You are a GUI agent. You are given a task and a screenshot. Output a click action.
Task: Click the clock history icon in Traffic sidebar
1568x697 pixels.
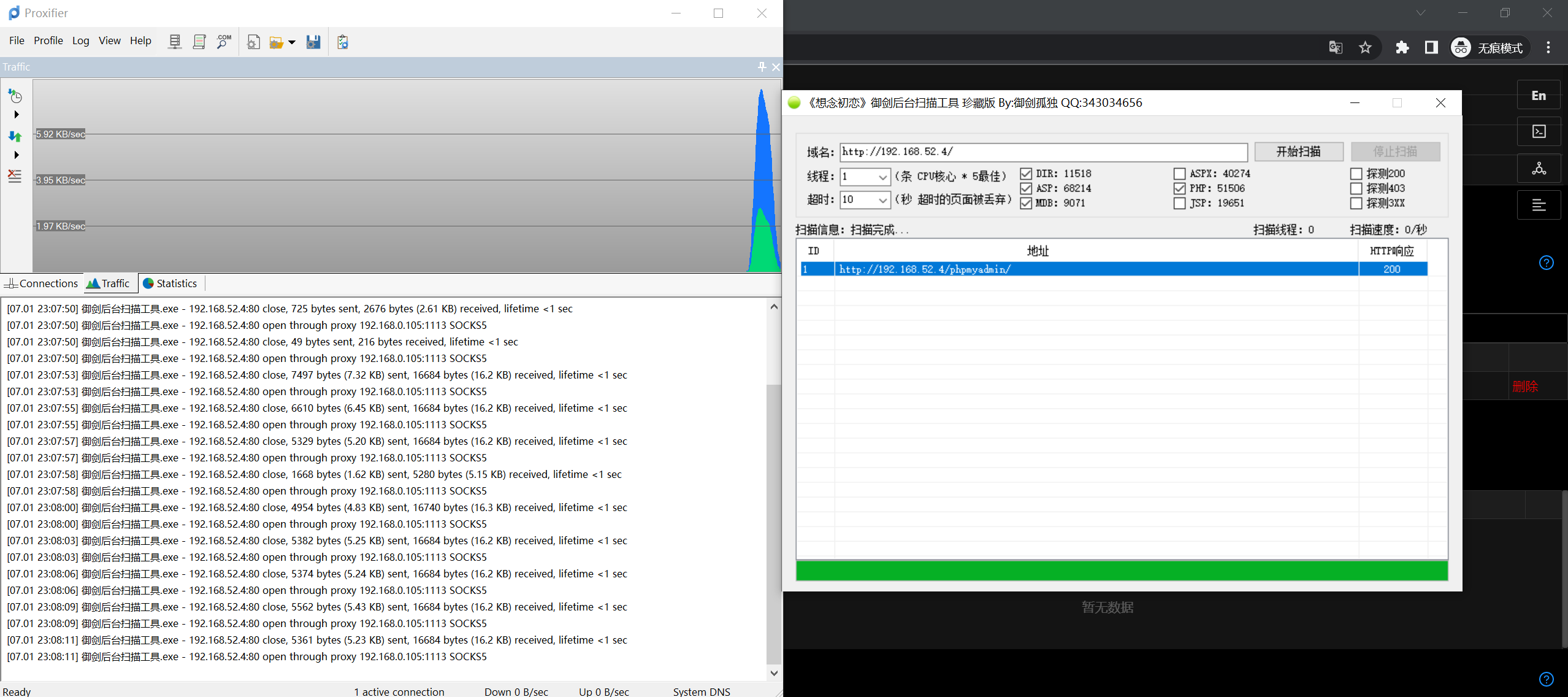pos(15,96)
